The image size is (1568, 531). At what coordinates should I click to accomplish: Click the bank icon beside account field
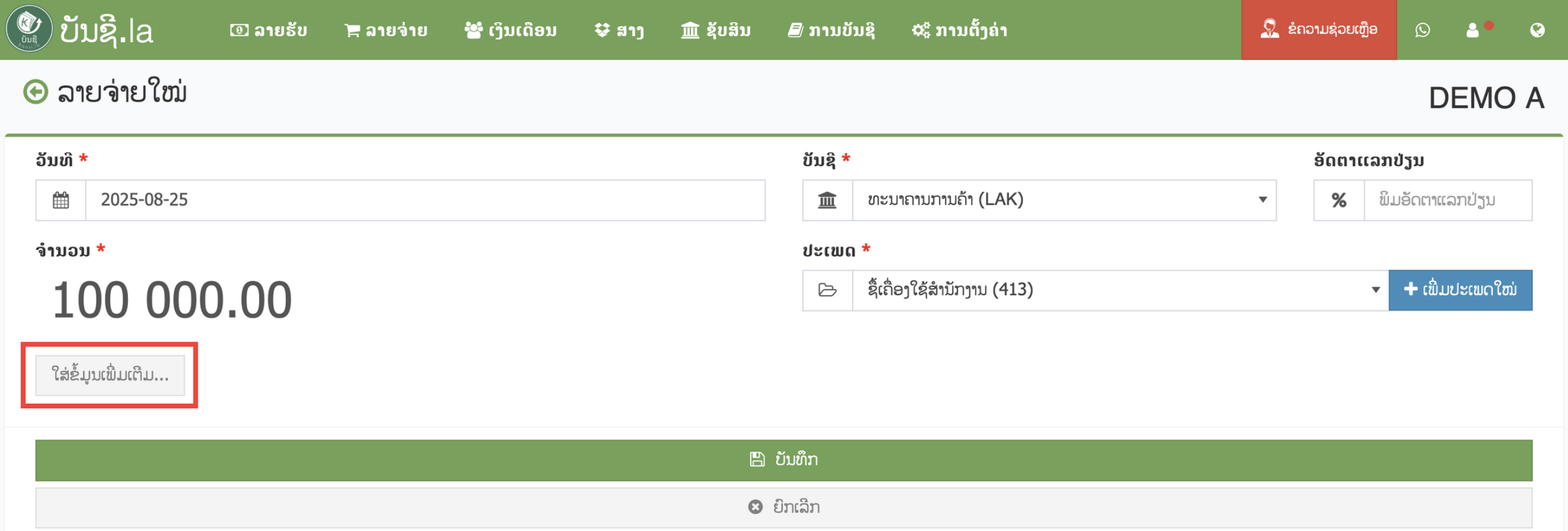point(827,200)
